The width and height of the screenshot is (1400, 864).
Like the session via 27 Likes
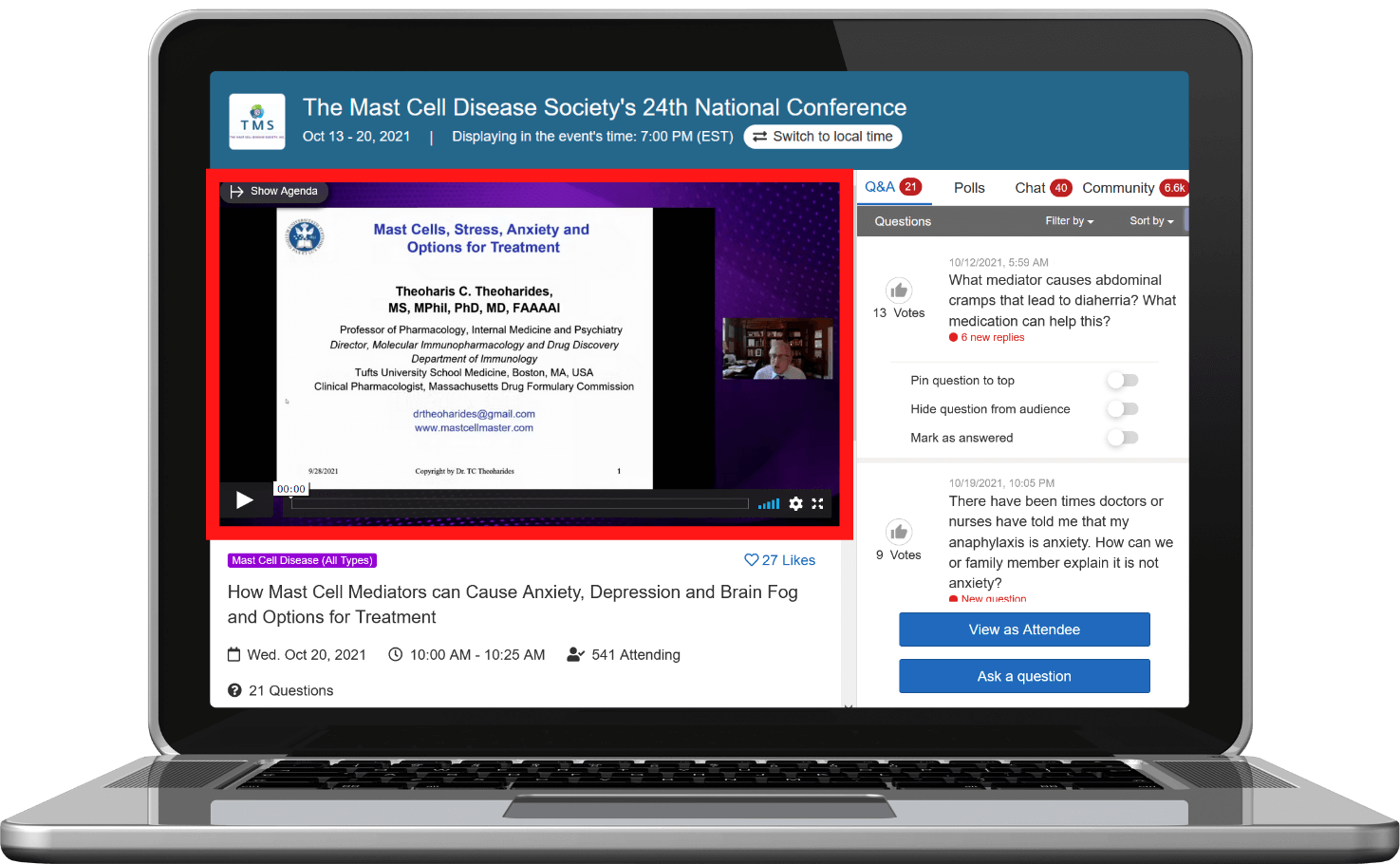pos(779,560)
